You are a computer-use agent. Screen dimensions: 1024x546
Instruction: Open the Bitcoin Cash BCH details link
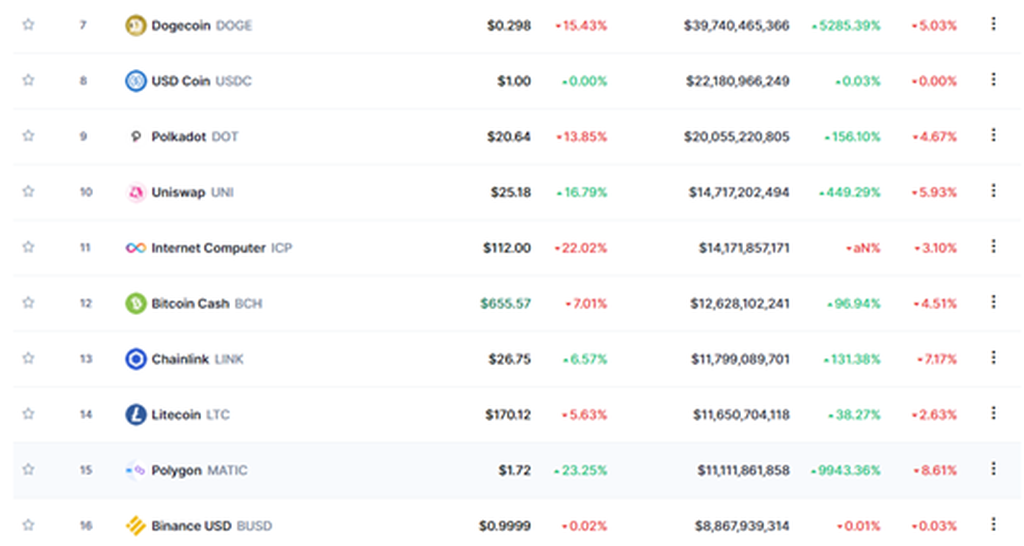point(206,304)
